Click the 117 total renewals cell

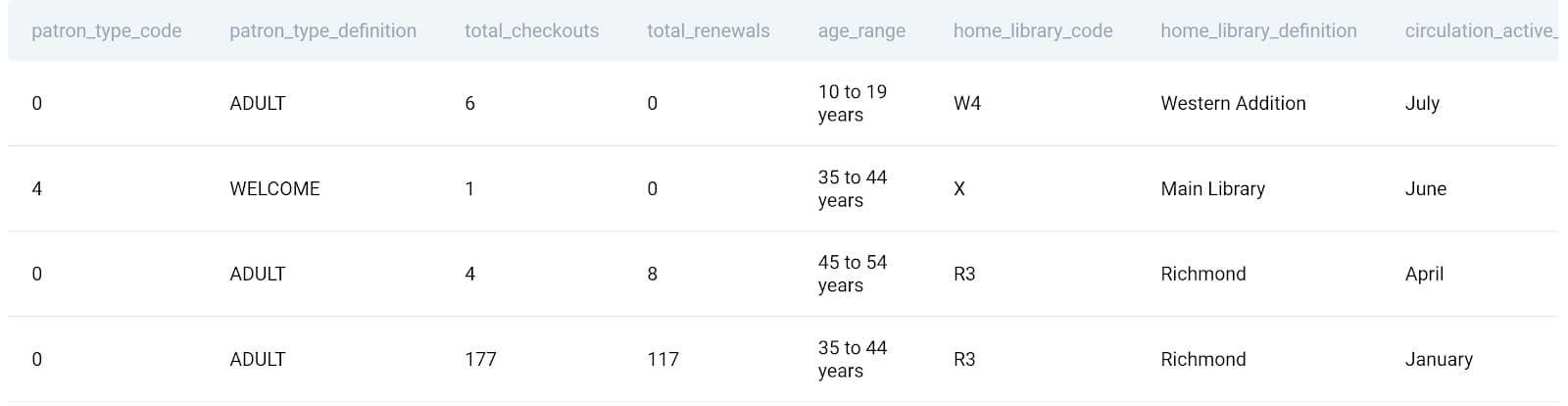click(662, 360)
